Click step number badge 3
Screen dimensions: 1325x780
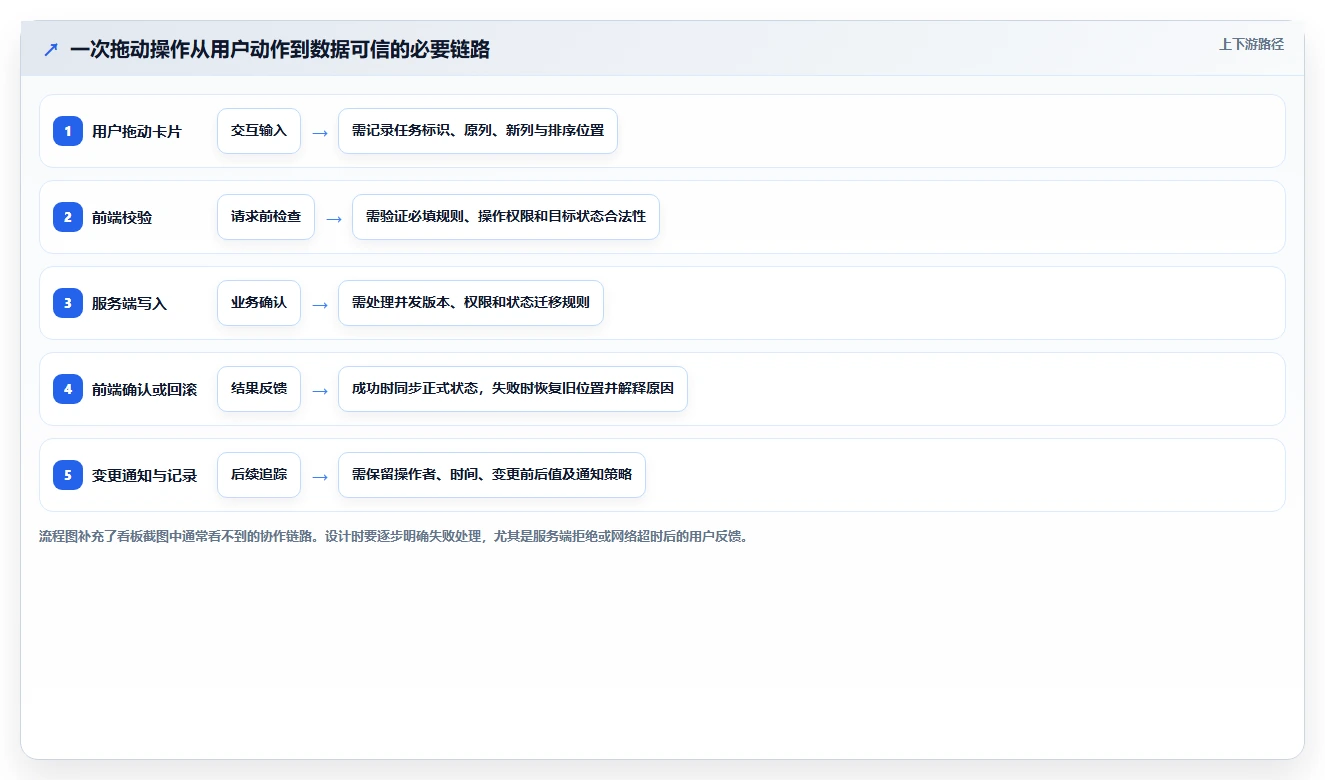click(x=68, y=303)
